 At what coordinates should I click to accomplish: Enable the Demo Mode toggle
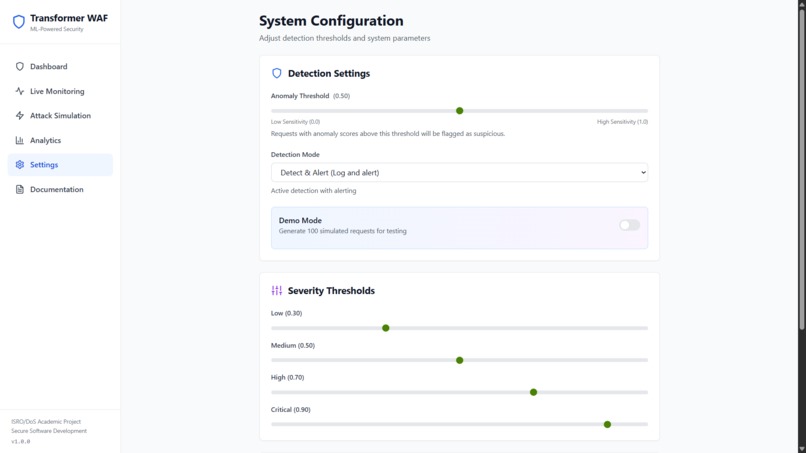click(629, 225)
